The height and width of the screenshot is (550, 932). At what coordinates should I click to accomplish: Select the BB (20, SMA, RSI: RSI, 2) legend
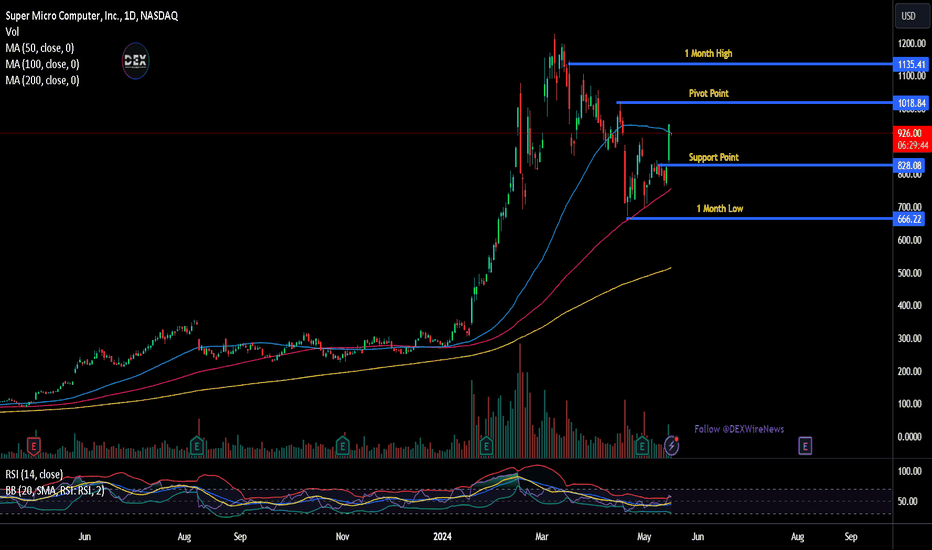55,491
